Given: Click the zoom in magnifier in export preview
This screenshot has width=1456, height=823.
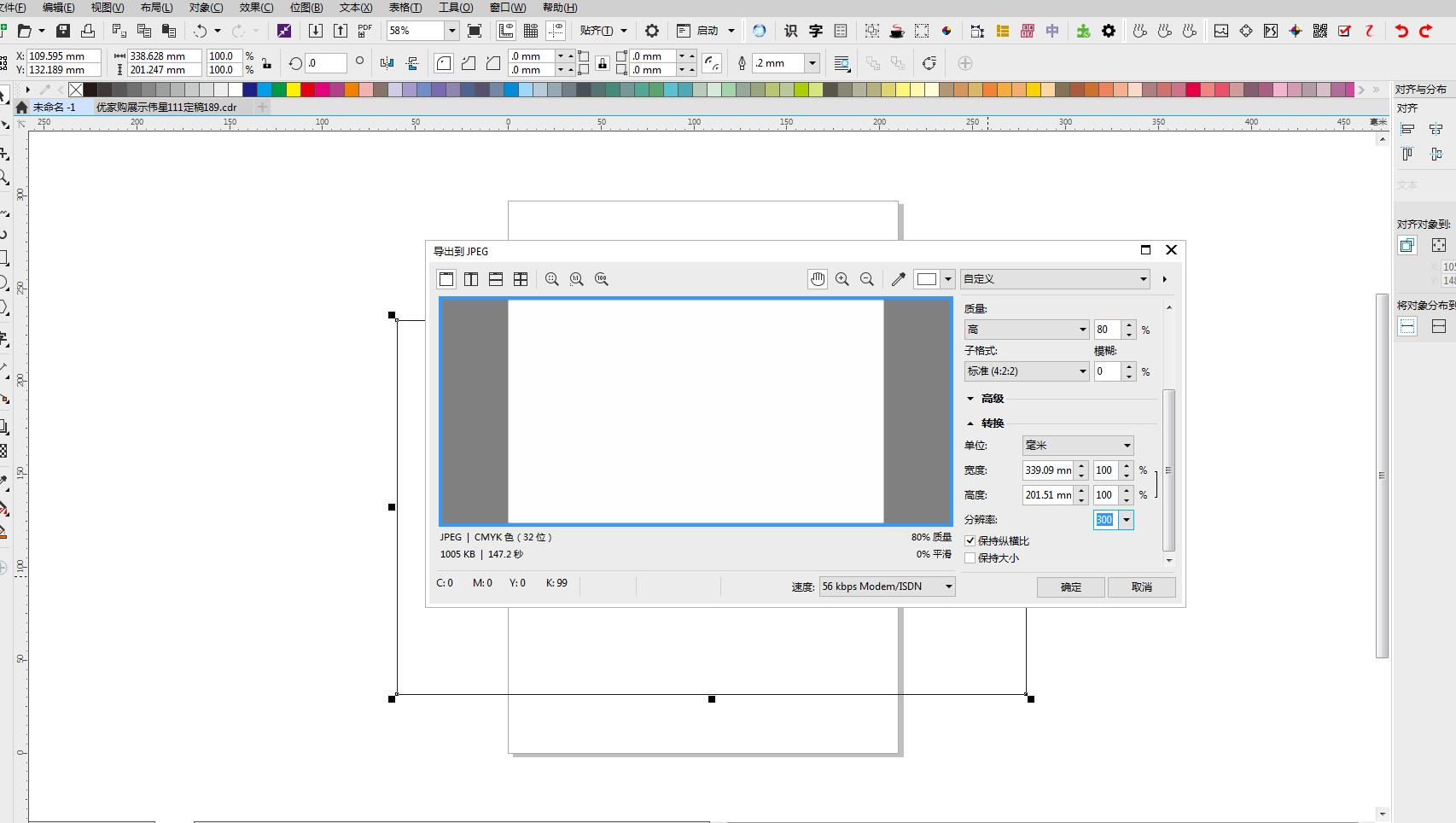Looking at the screenshot, I should click(x=842, y=279).
